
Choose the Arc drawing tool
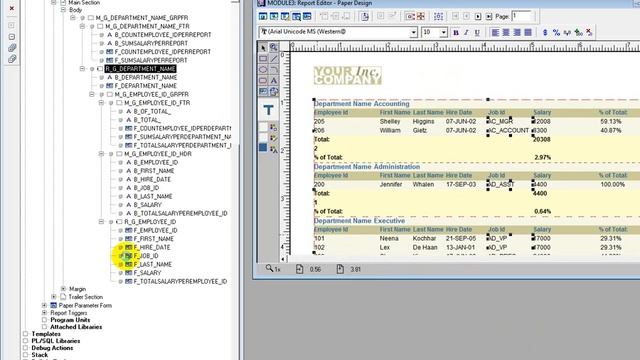click(273, 69)
